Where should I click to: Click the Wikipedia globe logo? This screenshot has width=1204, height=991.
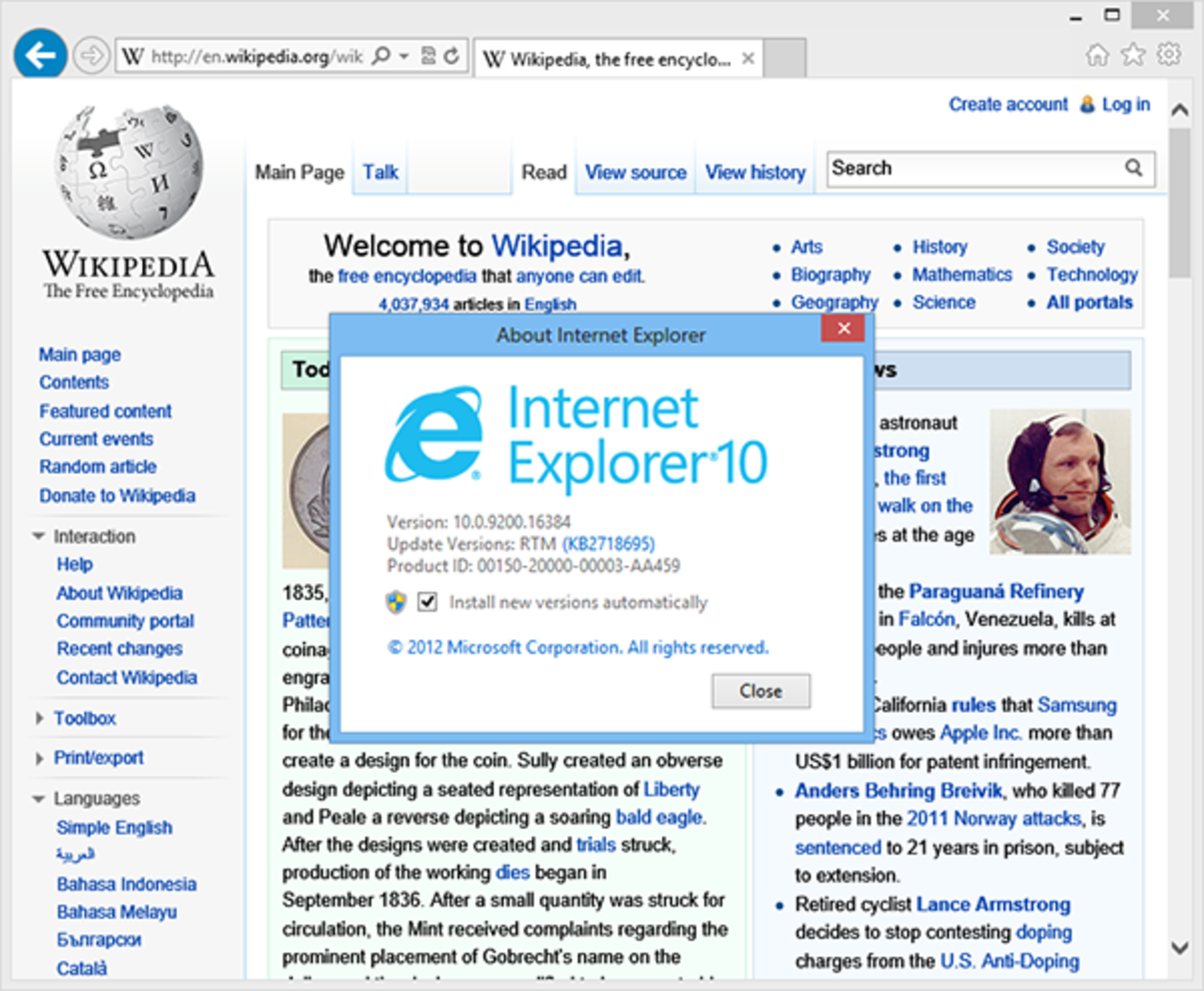pos(129,172)
